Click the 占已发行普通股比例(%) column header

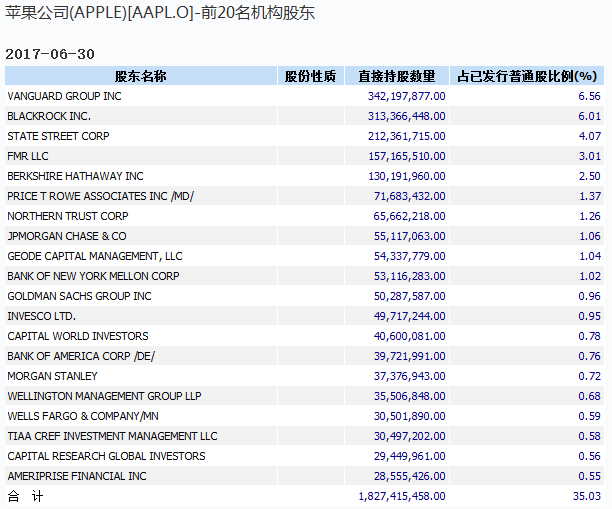tap(527, 76)
